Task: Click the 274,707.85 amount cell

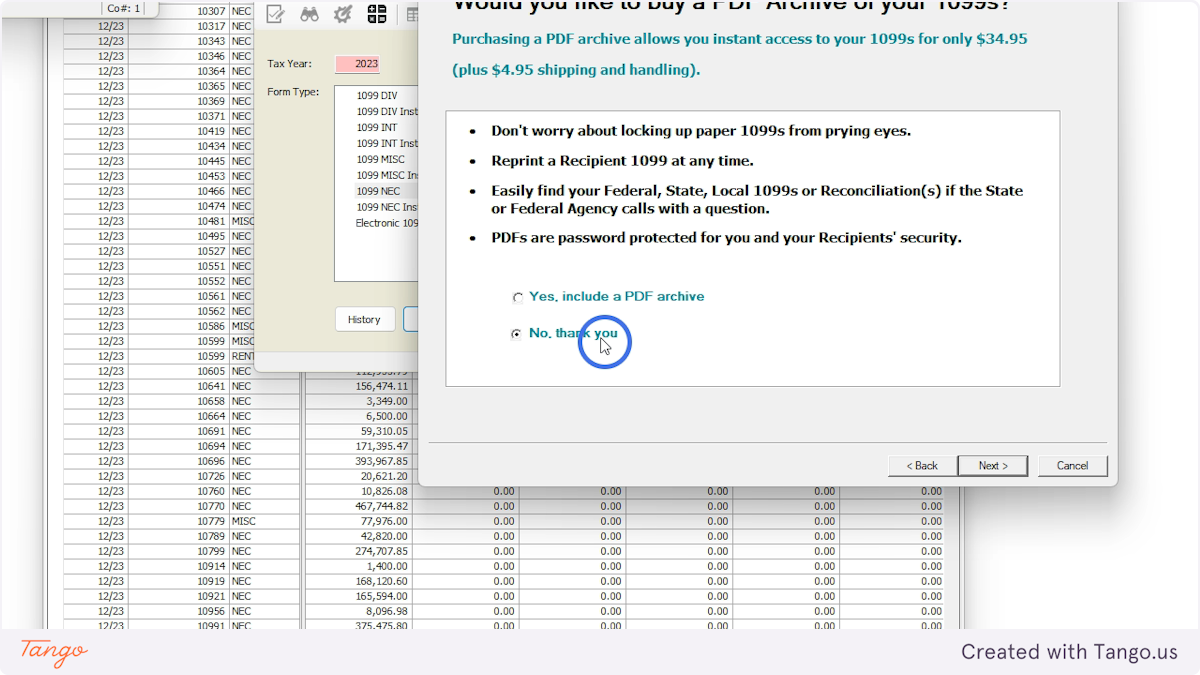Action: point(359,551)
